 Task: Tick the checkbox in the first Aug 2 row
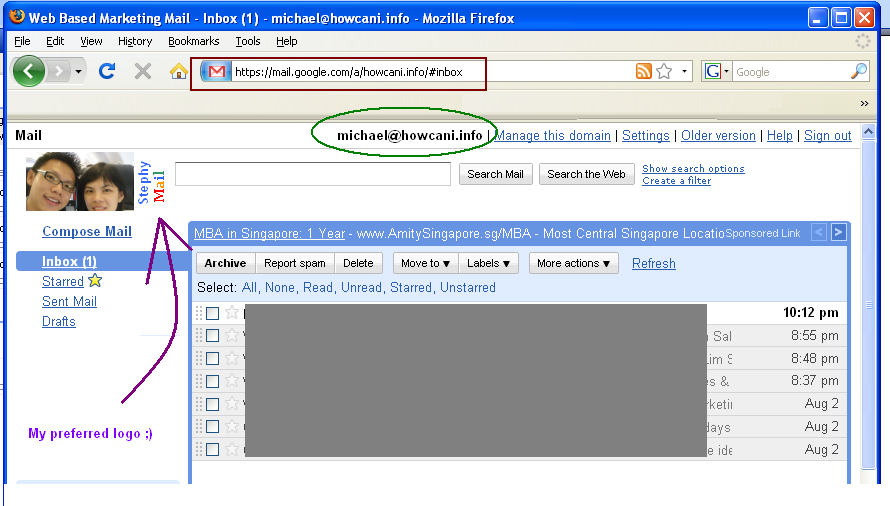pyautogui.click(x=212, y=404)
